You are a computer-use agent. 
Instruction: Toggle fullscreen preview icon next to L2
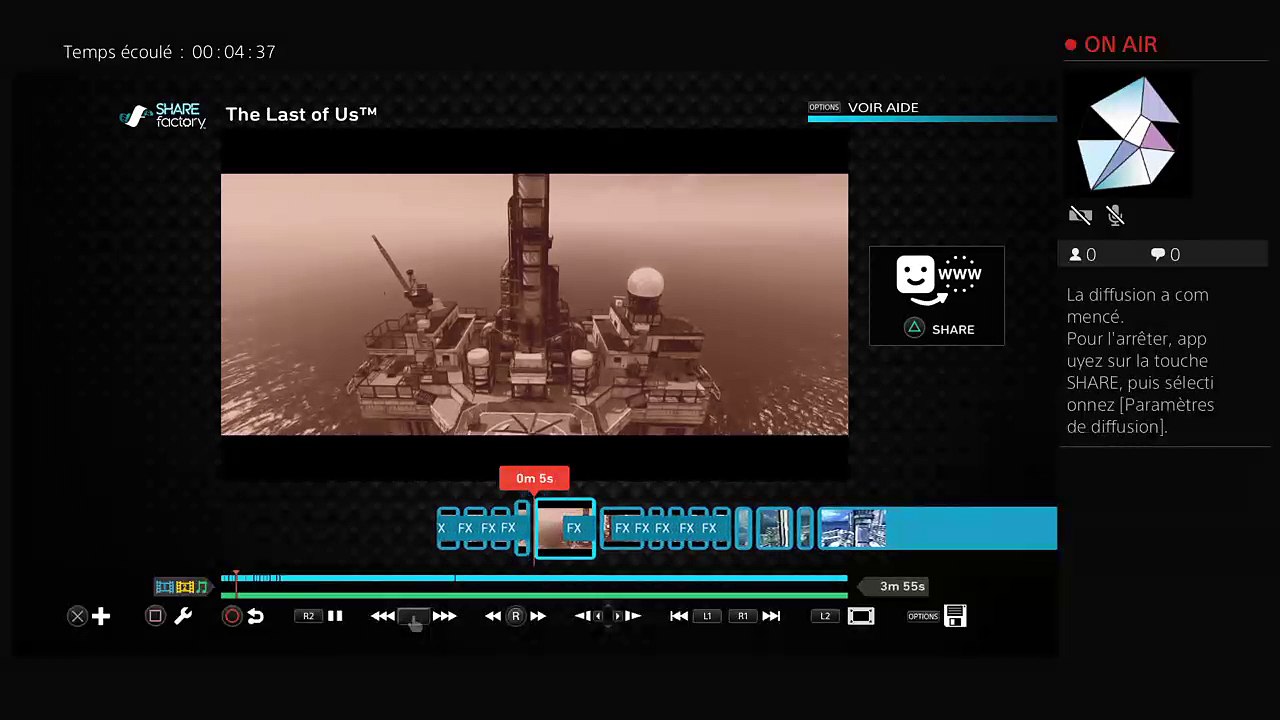point(861,616)
